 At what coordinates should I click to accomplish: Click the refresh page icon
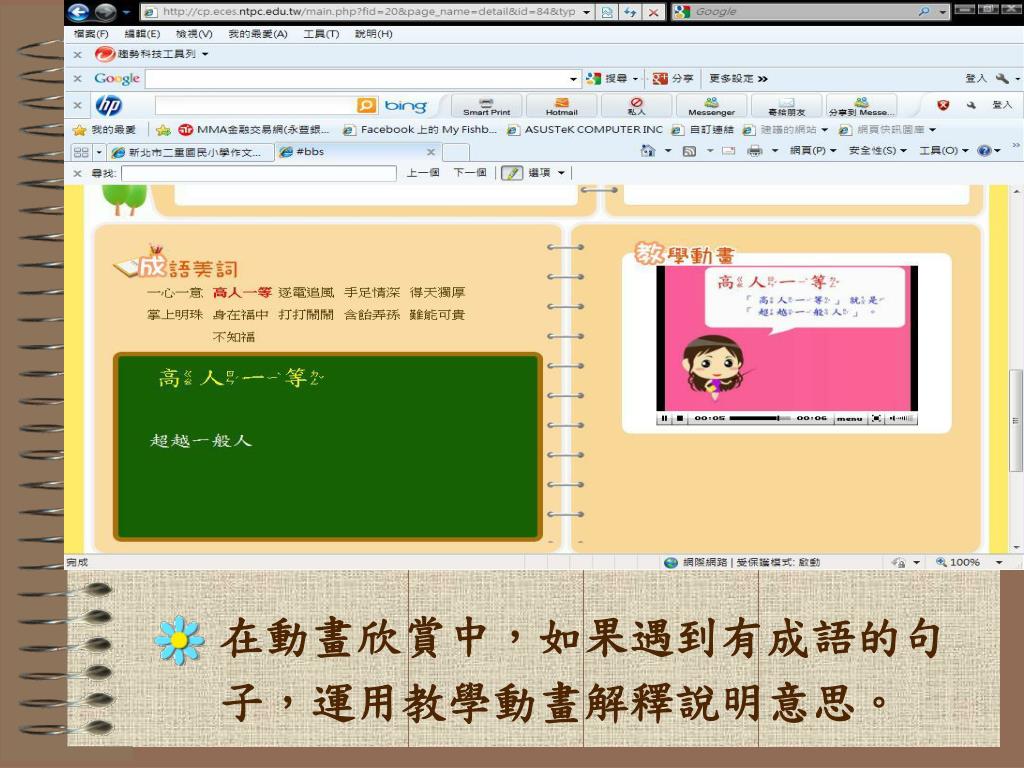click(630, 12)
